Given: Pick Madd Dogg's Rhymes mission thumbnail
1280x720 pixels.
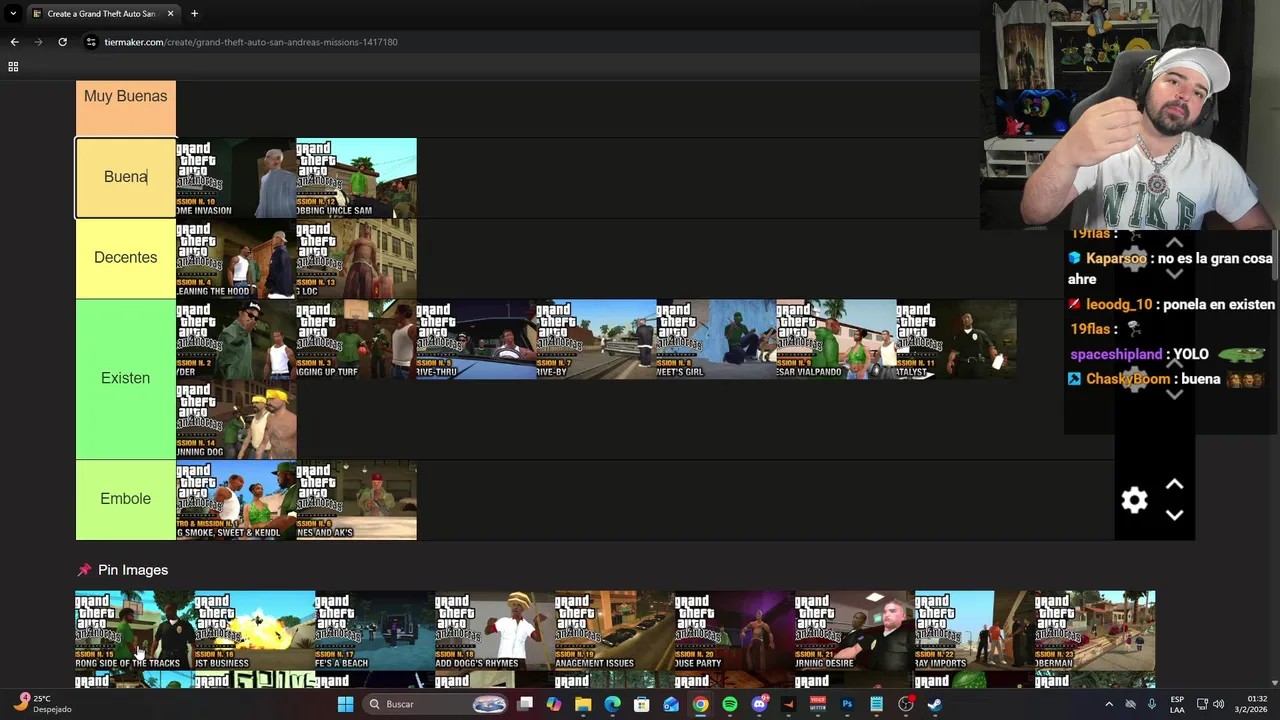Looking at the screenshot, I should point(495,630).
